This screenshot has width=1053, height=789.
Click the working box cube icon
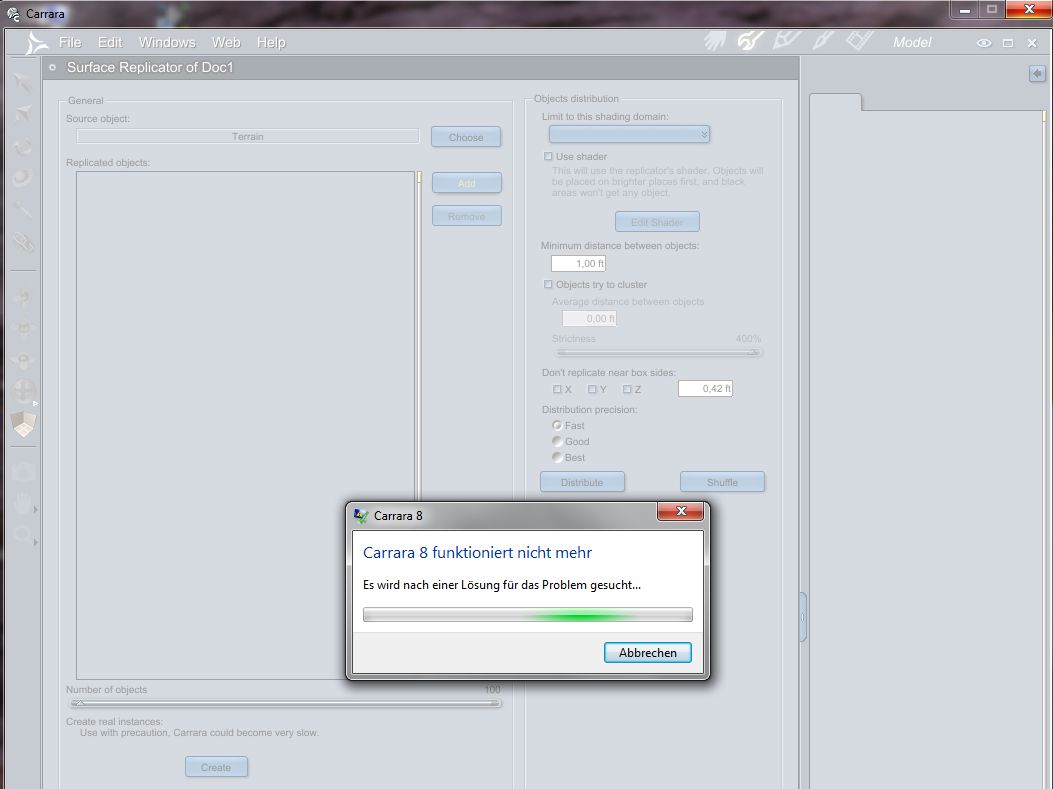point(24,424)
